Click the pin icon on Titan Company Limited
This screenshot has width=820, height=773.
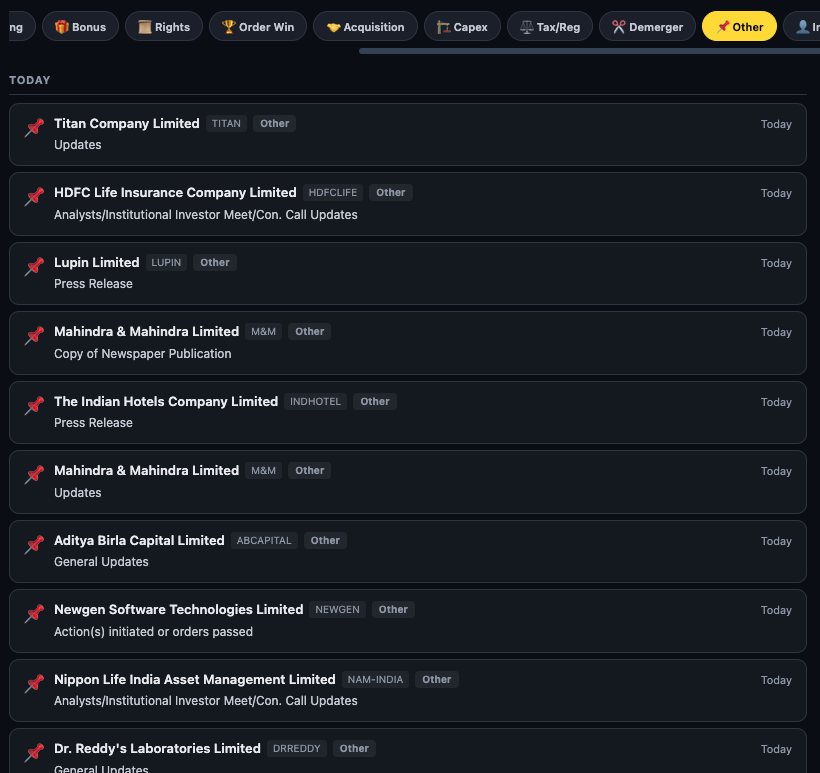33,127
